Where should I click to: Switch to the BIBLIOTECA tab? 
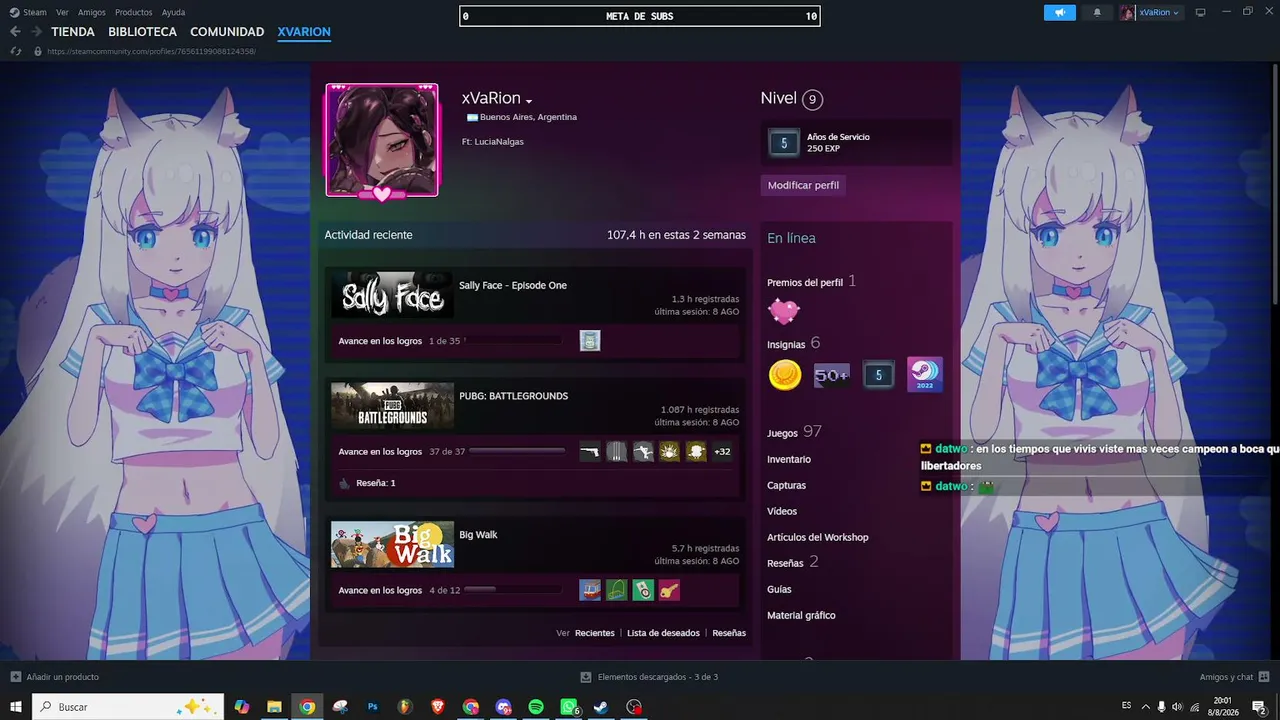pos(143,32)
